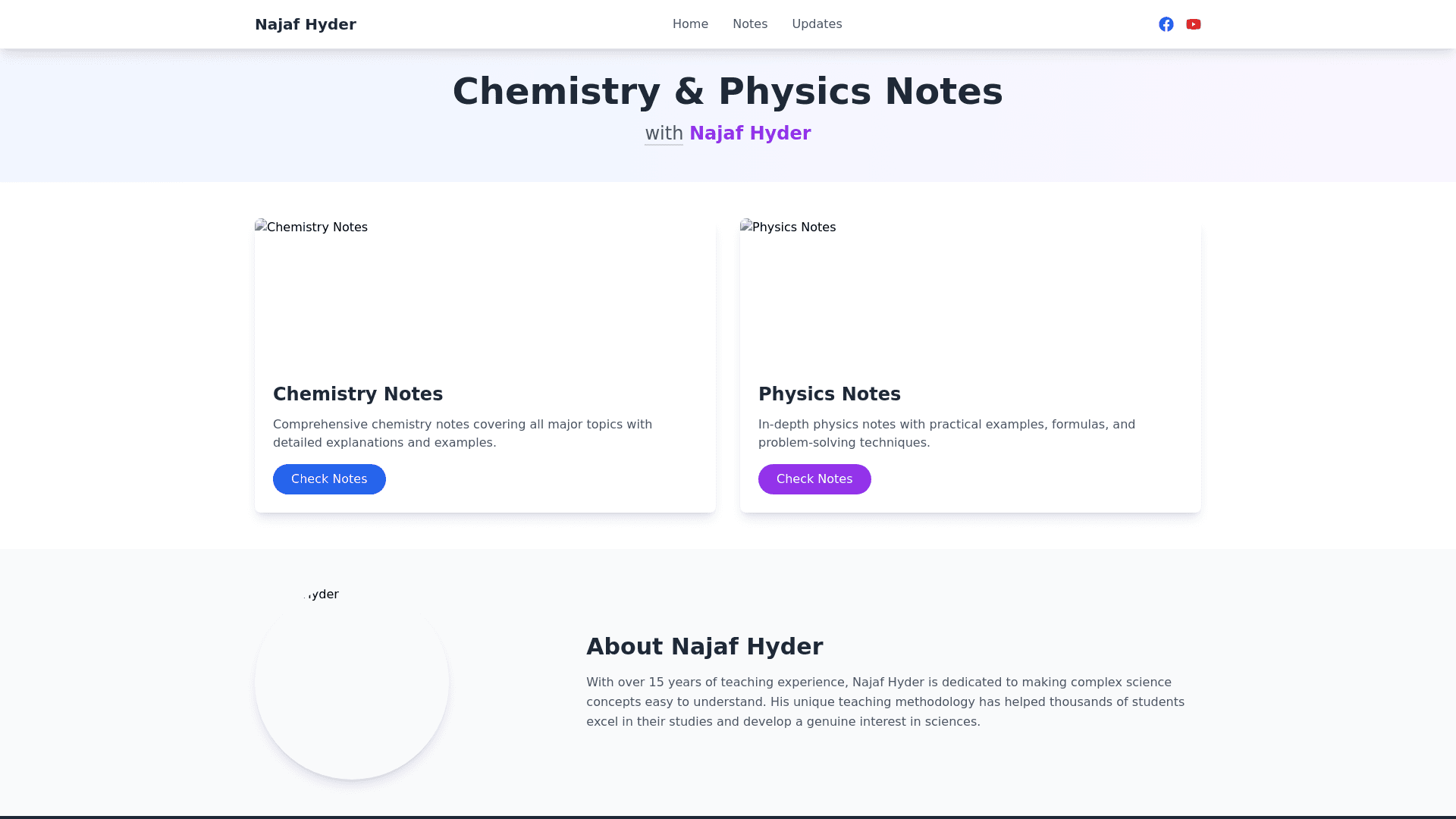Click the chemistry notes description text
Viewport: 1456px width, 819px height.
click(x=463, y=433)
